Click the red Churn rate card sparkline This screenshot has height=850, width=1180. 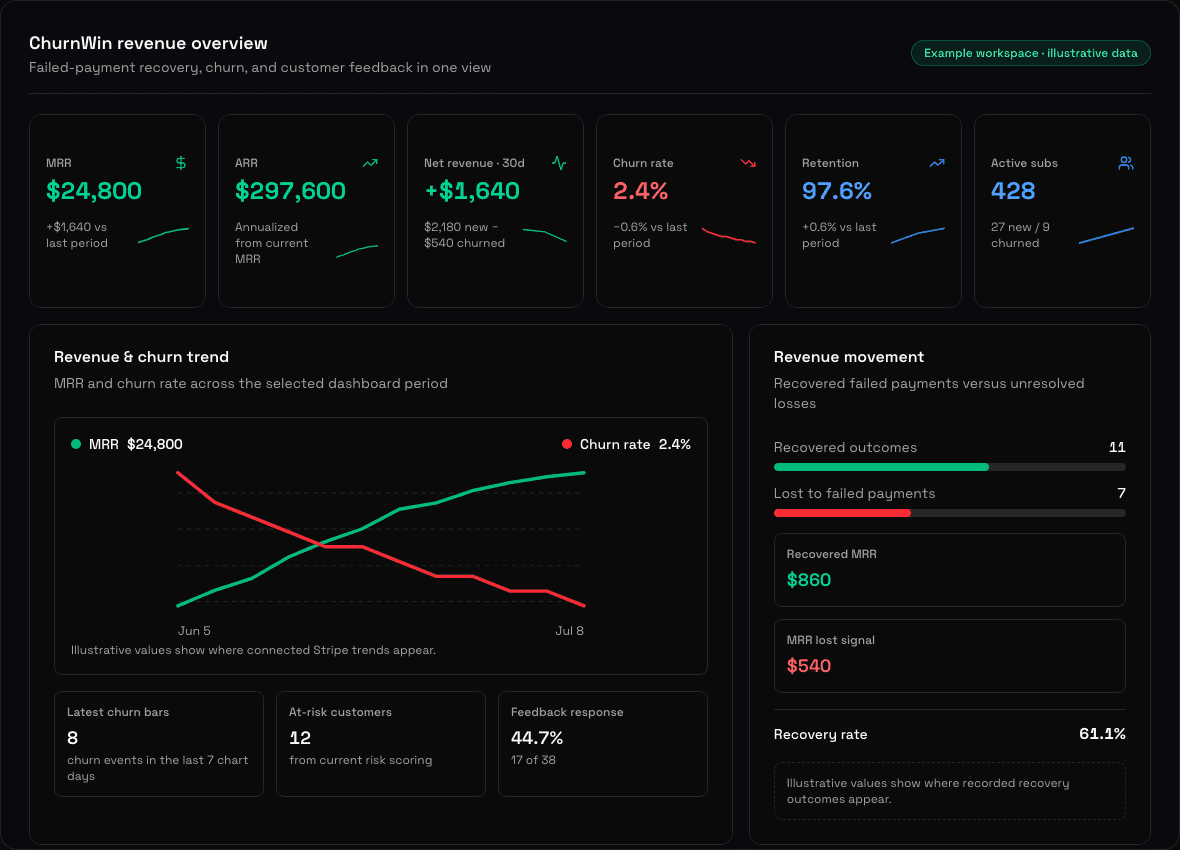728,235
